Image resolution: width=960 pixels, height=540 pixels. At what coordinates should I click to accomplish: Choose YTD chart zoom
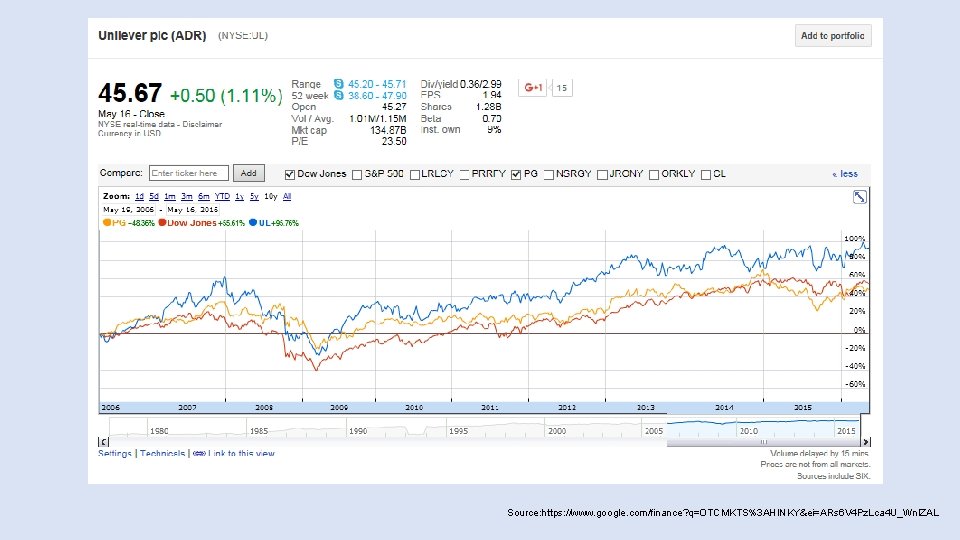point(222,197)
